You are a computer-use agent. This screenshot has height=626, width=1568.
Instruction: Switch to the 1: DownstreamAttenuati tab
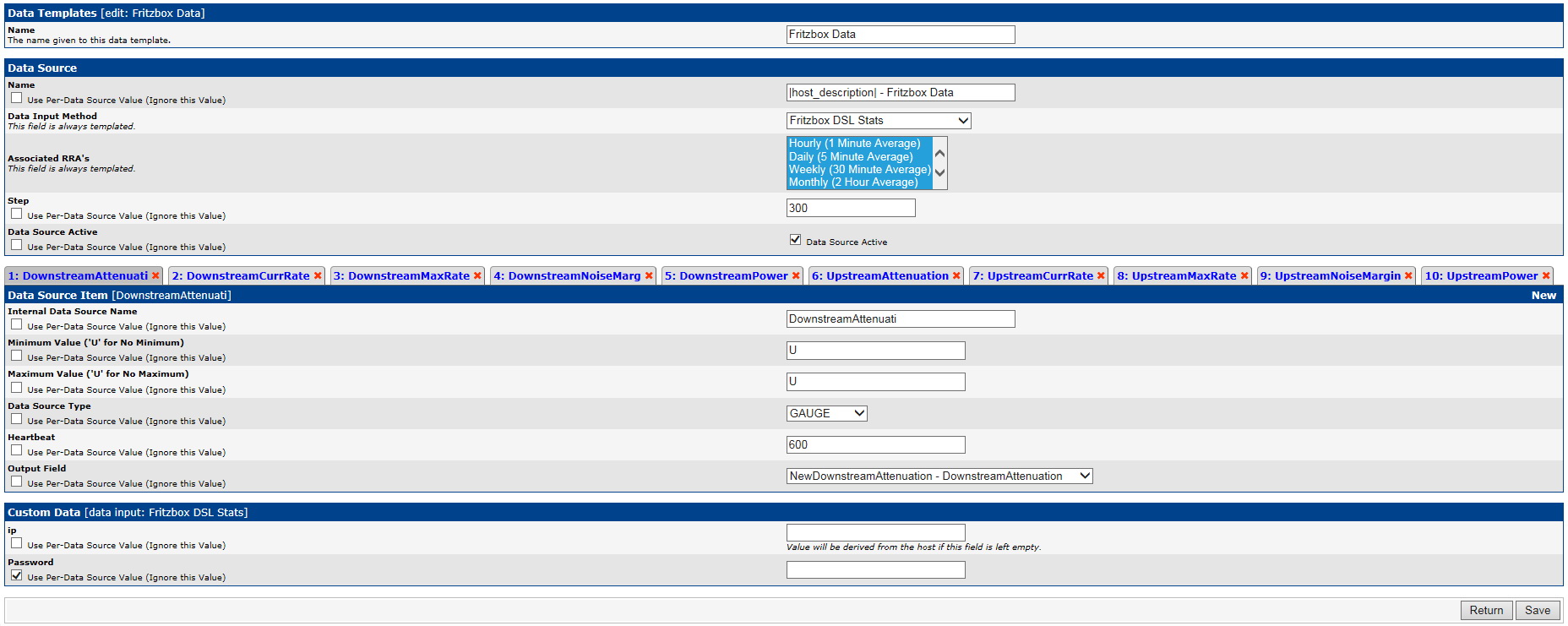pyautogui.click(x=78, y=276)
